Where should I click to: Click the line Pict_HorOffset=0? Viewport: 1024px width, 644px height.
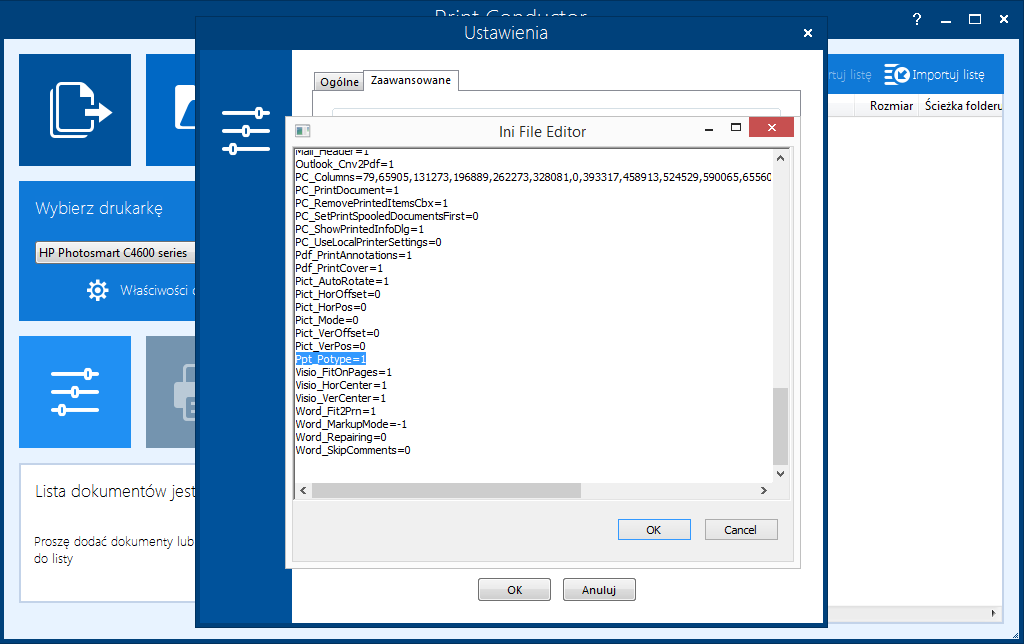click(338, 295)
